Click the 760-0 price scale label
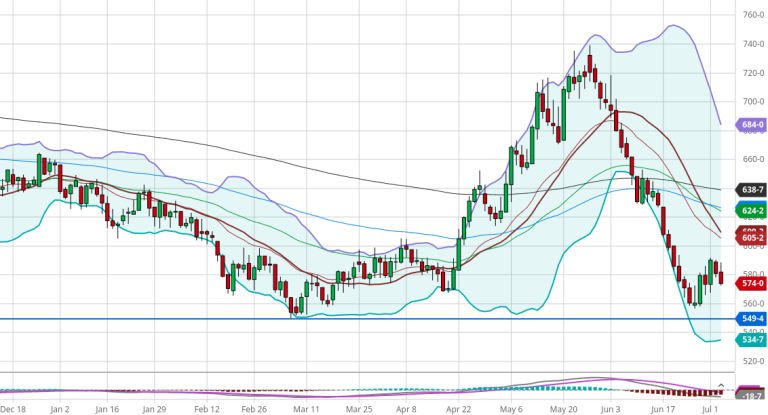Screen dimensions: 768x415 tap(753, 16)
